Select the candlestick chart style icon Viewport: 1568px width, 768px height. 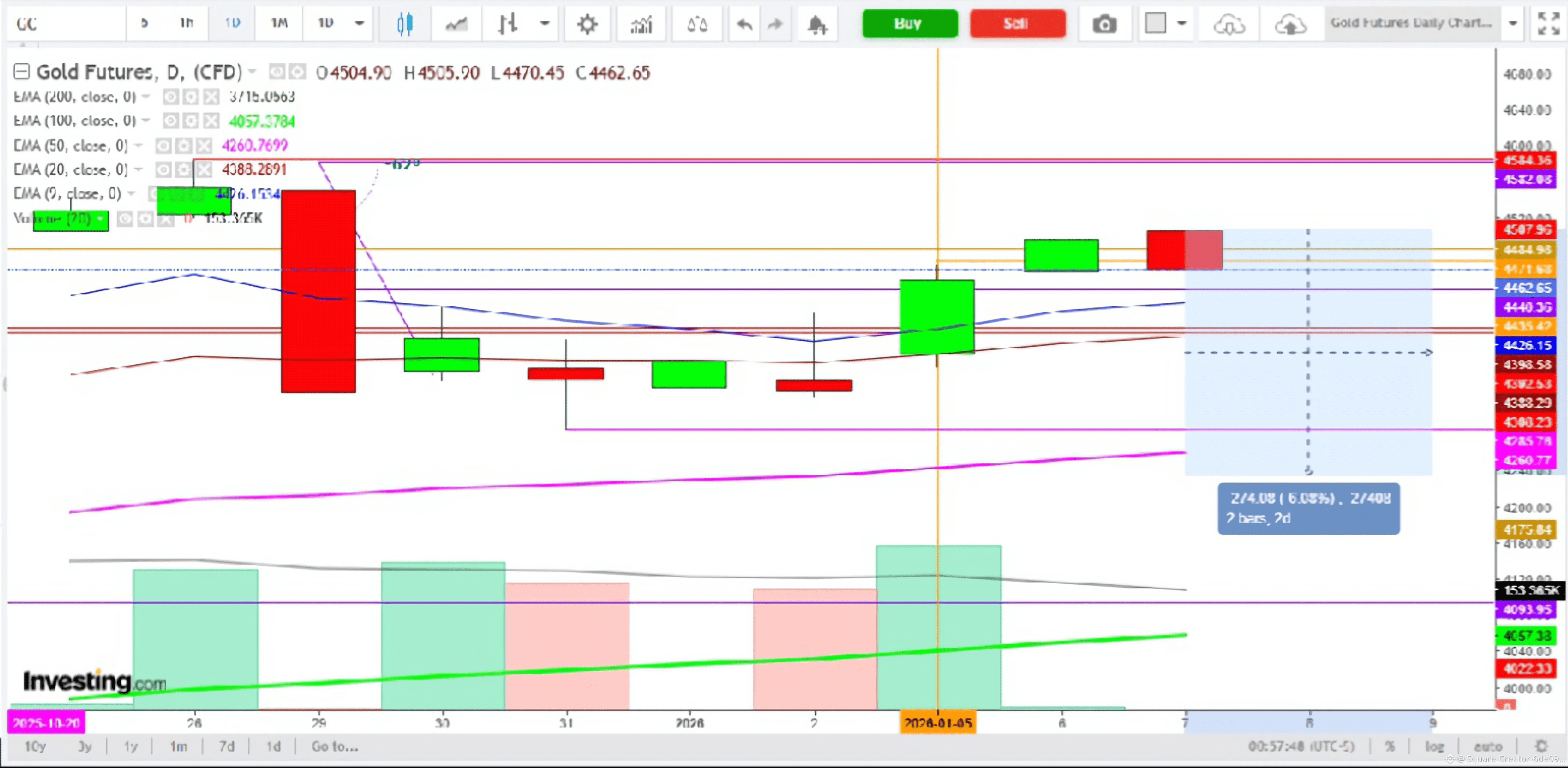coord(405,24)
